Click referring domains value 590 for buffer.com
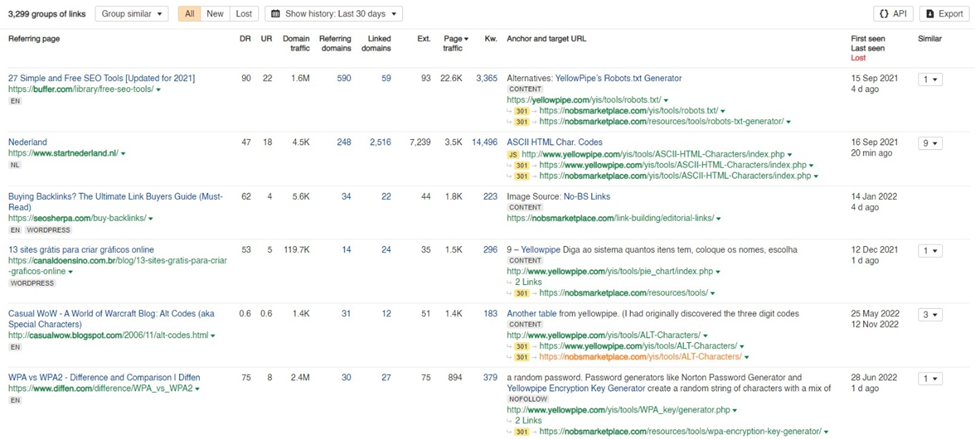This screenshot has height=439, width=975. (x=343, y=78)
